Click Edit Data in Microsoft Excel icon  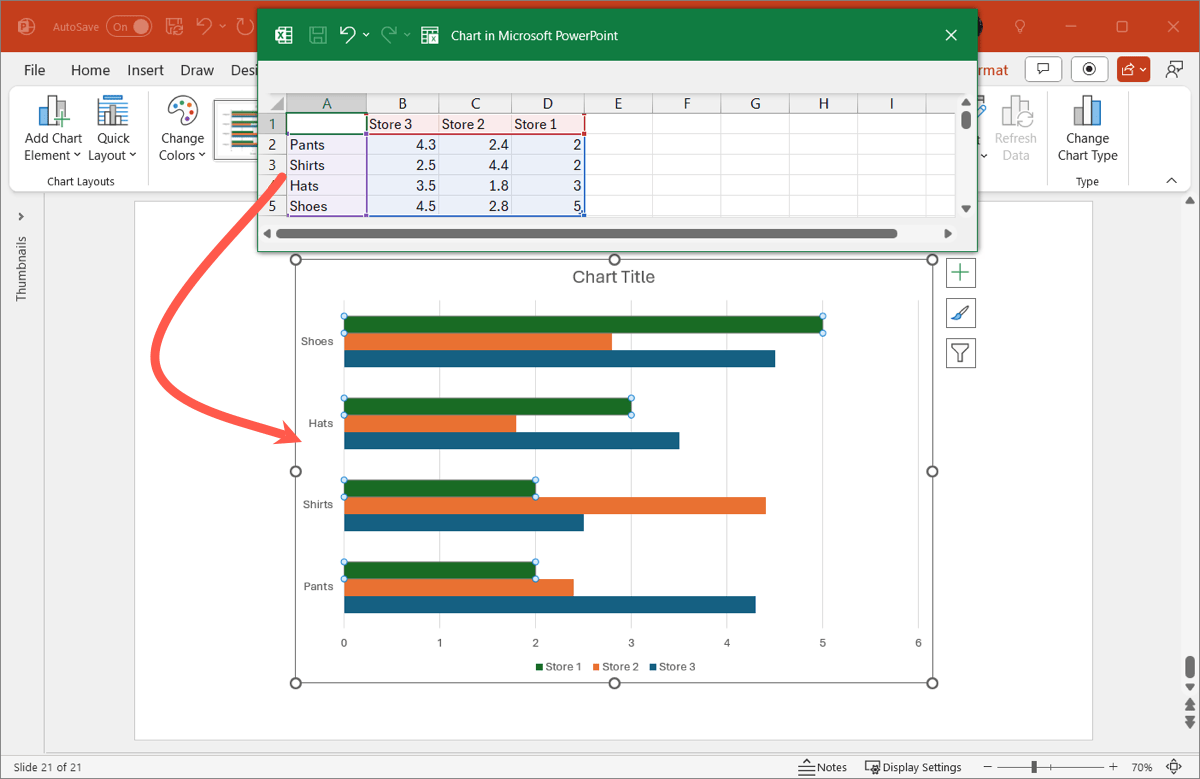coord(430,35)
